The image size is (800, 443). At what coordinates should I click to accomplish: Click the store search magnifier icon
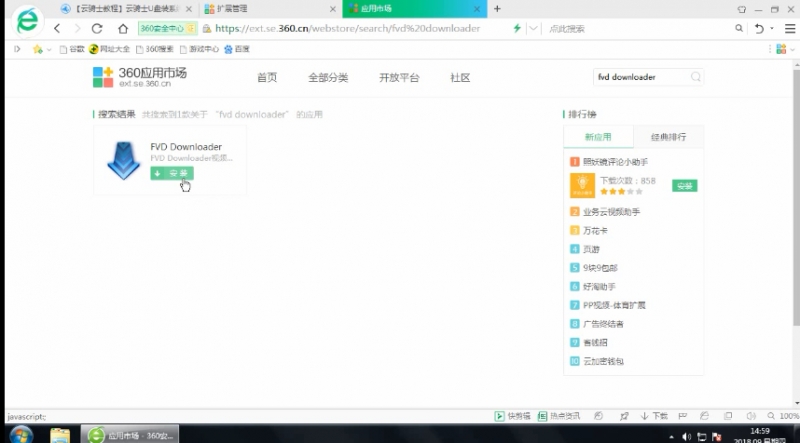tap(695, 77)
